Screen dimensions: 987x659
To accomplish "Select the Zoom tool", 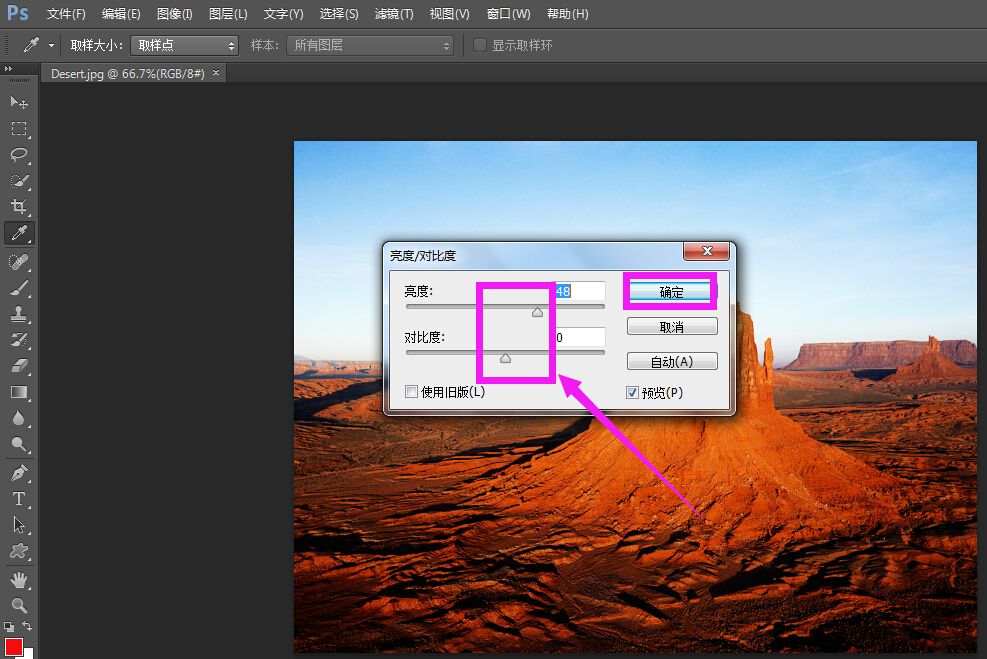I will [19, 605].
